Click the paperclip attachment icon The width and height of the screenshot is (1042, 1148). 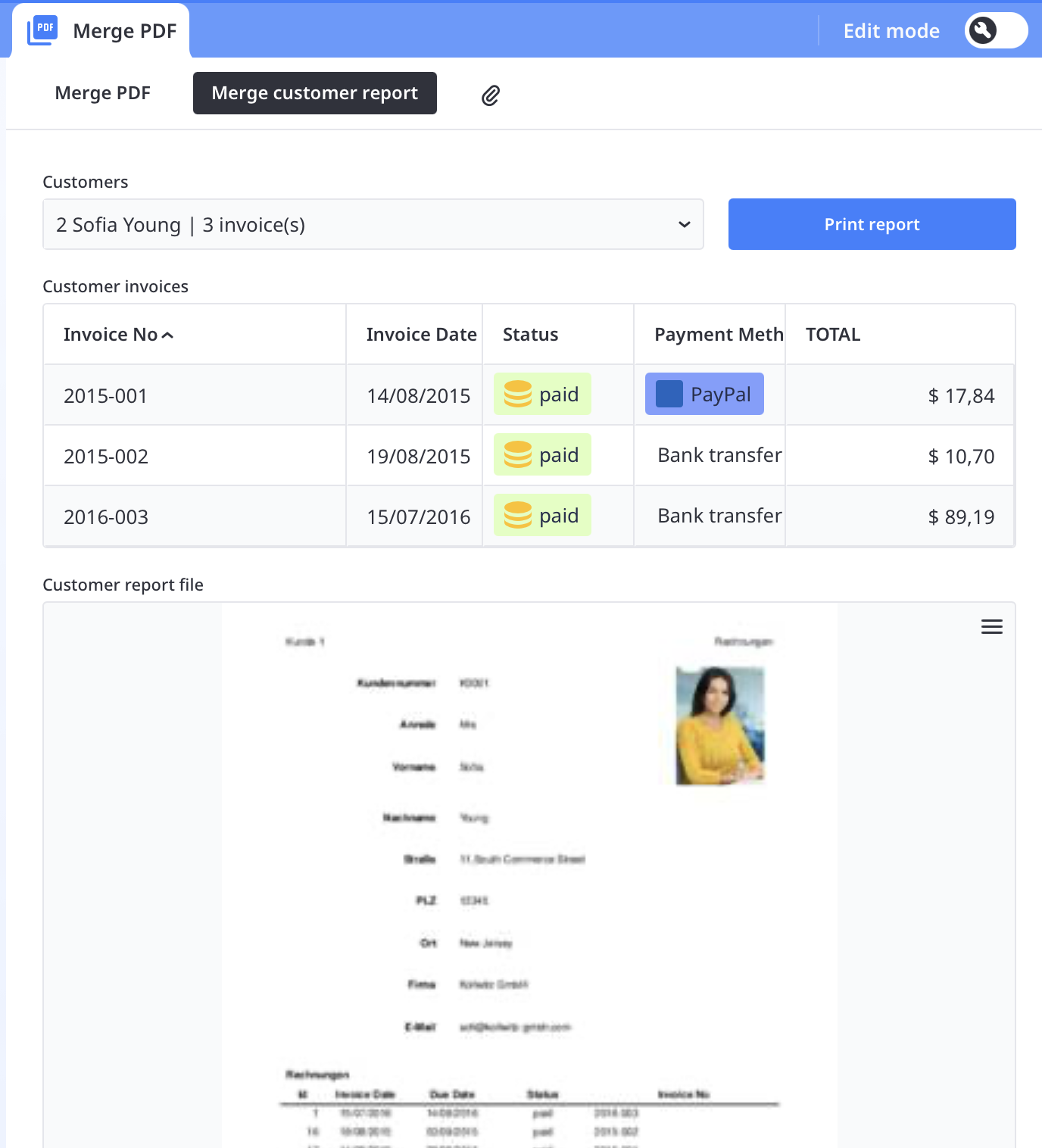click(x=491, y=95)
